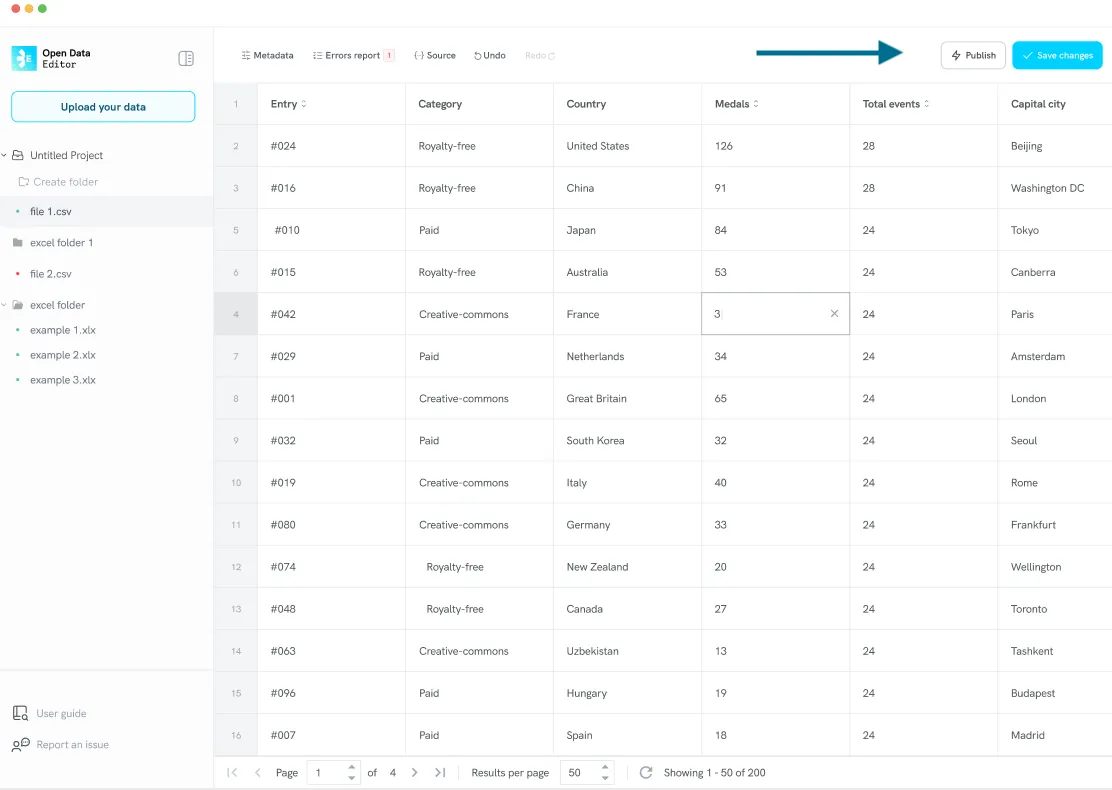Jump to the last page icon
Viewport: 1112px width, 790px height.
(440, 773)
